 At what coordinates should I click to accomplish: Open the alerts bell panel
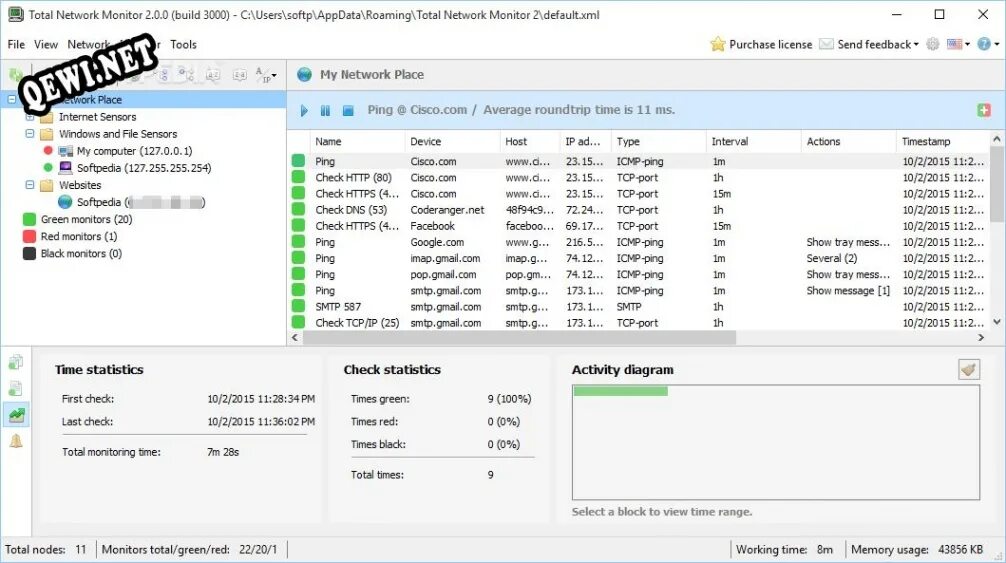pos(15,441)
